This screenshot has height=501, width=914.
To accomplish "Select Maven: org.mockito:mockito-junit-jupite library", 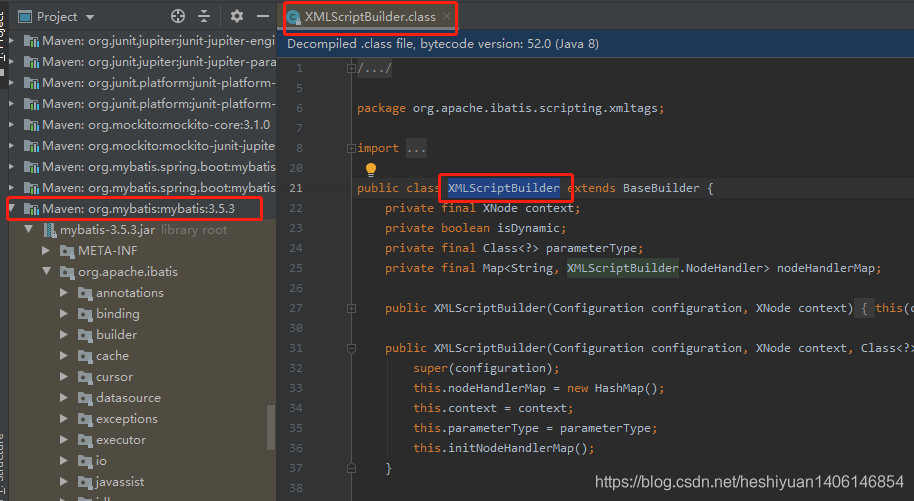I will click(159, 146).
